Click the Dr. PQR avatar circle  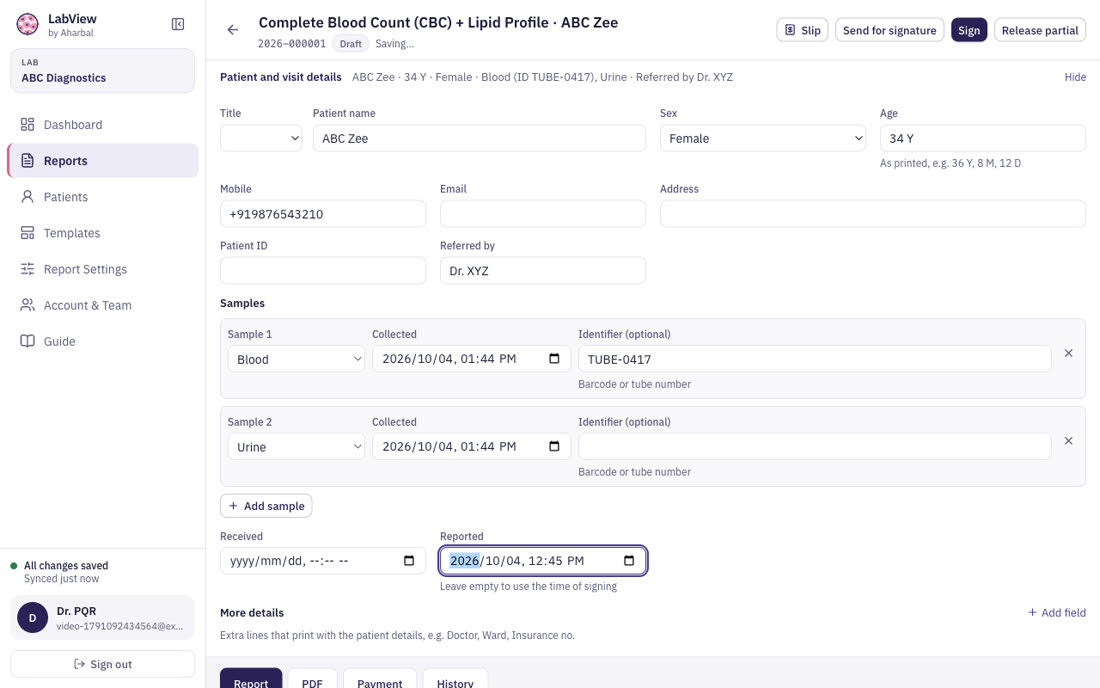[x=32, y=618]
